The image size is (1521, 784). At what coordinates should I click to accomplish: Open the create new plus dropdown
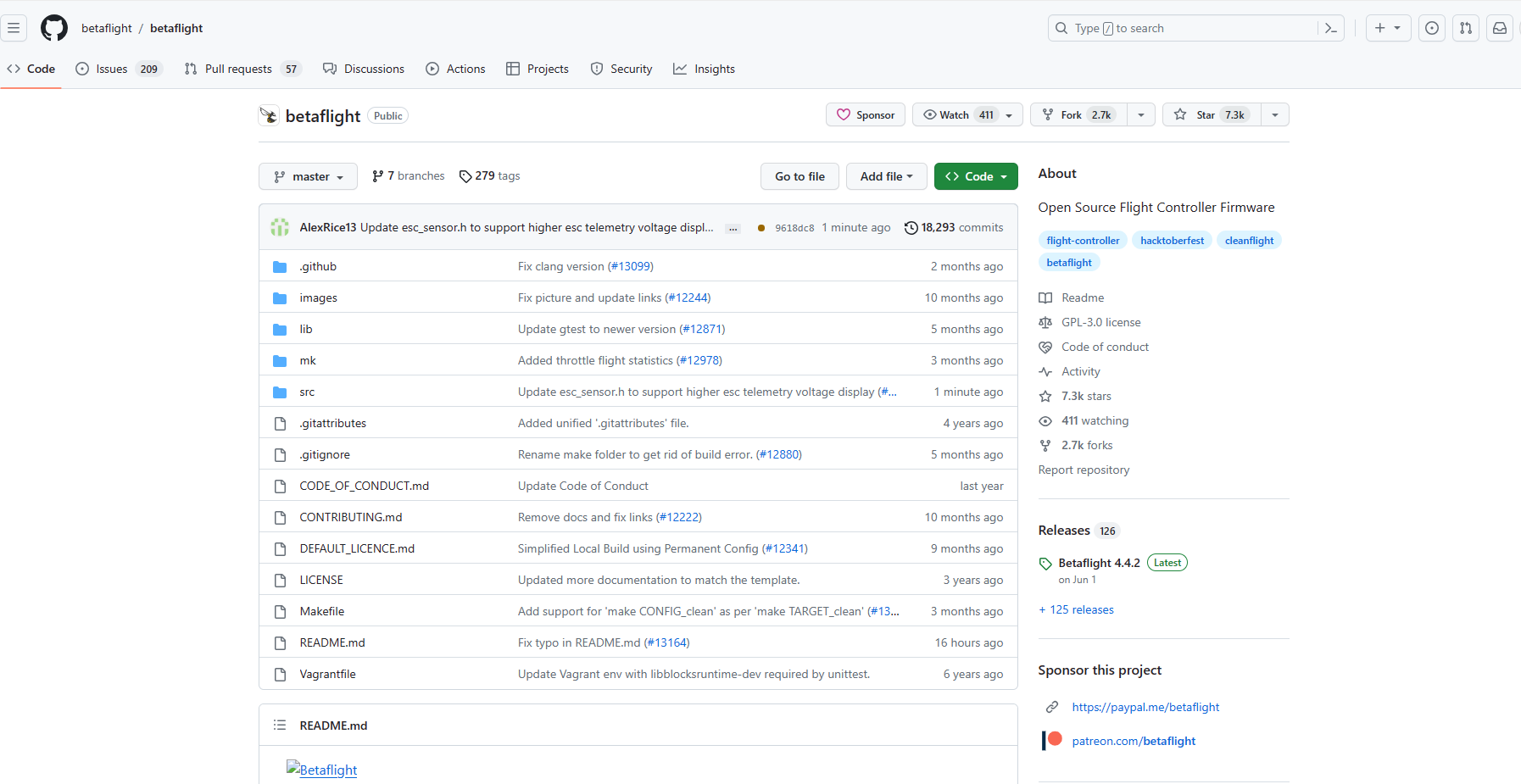tap(1388, 28)
